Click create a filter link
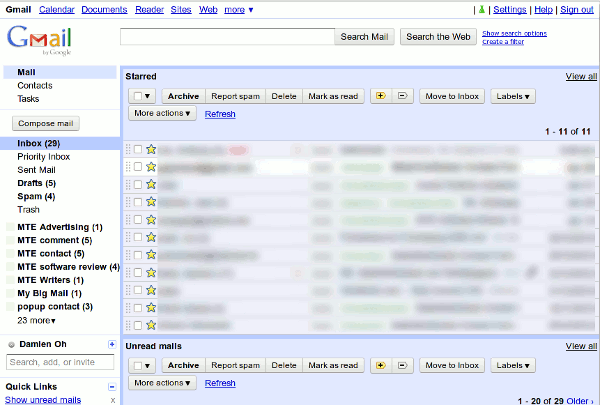The width and height of the screenshot is (600, 405). coord(503,41)
